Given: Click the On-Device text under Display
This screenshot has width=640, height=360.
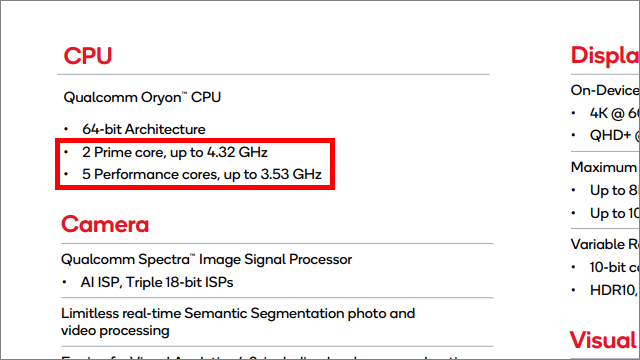Looking at the screenshot, I should [605, 90].
